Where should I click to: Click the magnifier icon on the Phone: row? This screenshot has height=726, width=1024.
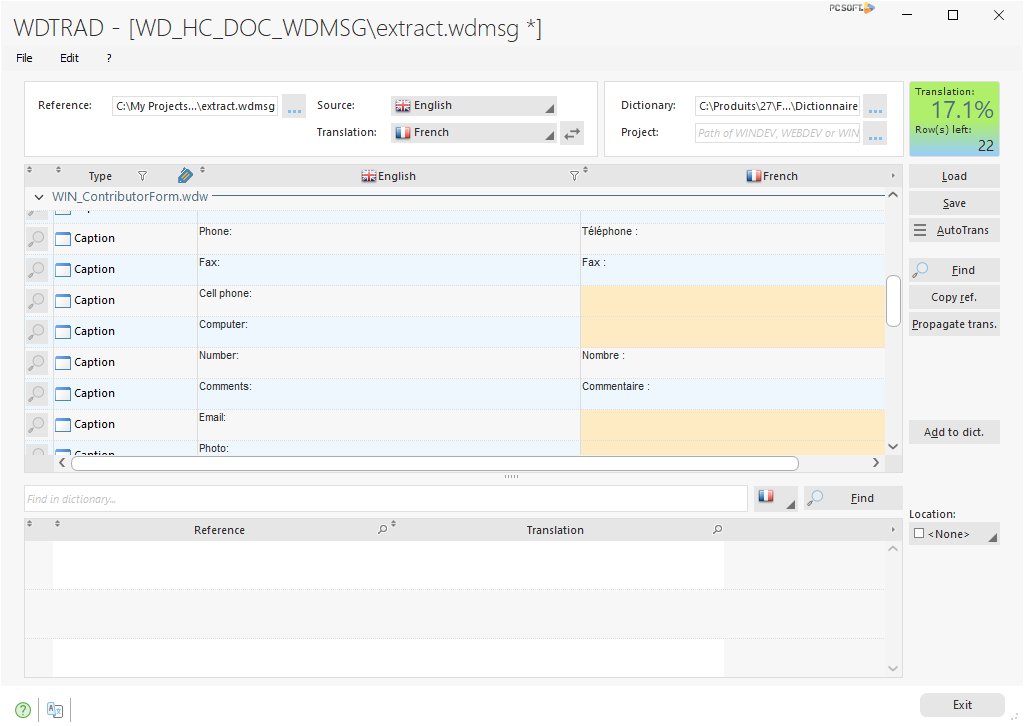pos(37,238)
